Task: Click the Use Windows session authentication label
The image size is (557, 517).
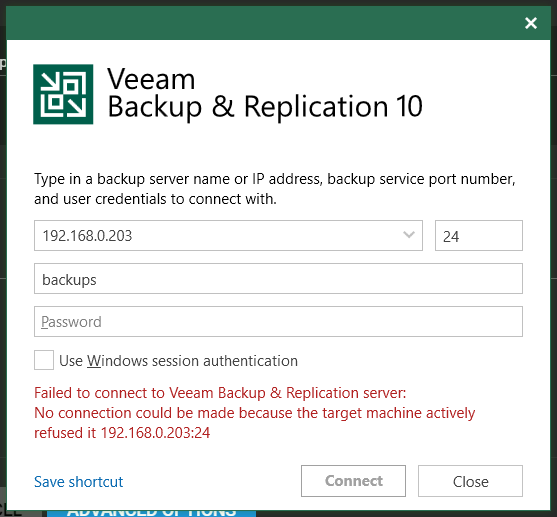Action: (178, 361)
